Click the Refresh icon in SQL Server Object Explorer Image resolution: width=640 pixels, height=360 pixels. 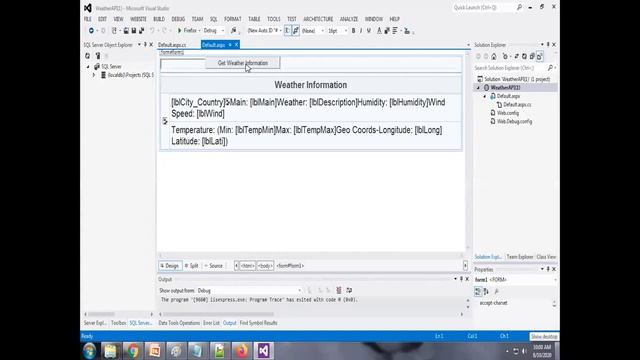click(x=87, y=56)
